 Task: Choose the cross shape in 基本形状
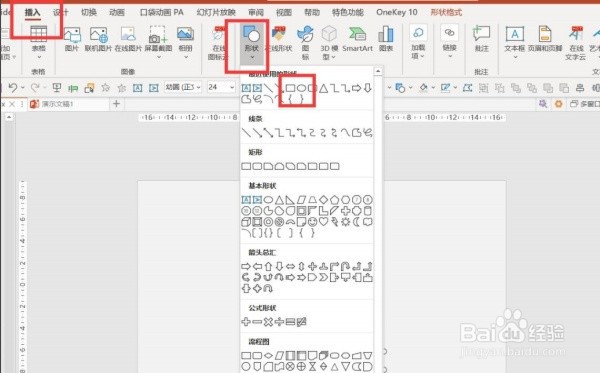coord(346,210)
